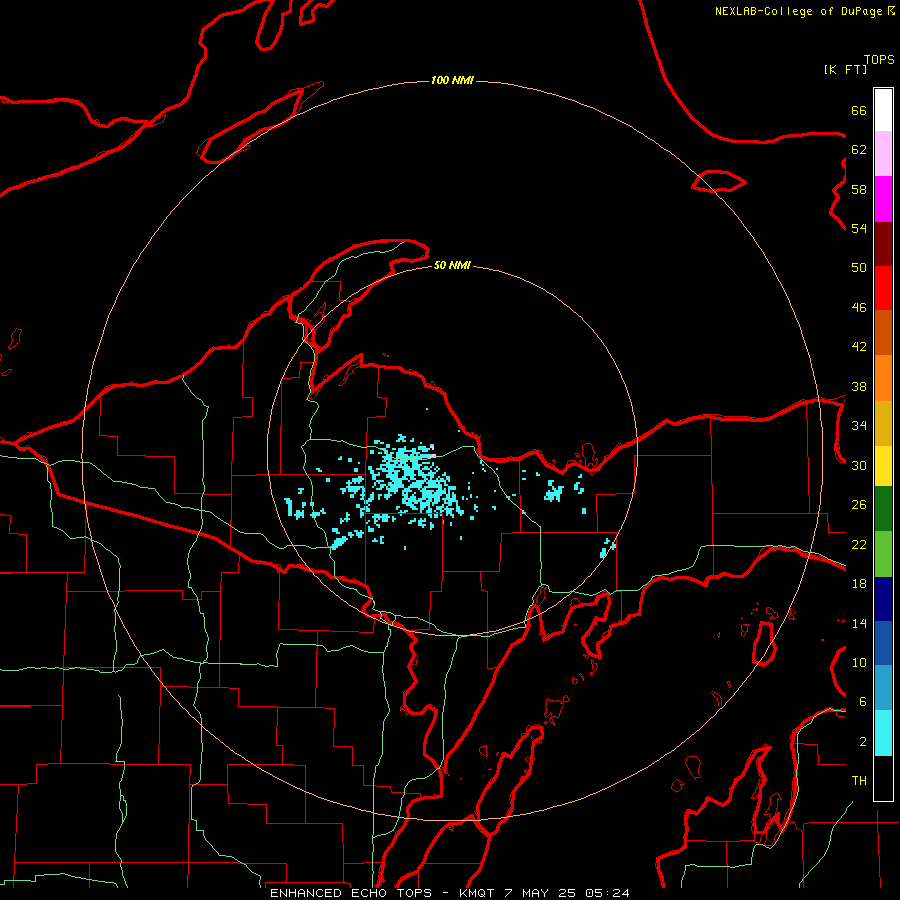
Task: Select the bright yellow legend swatch
Action: 883,466
